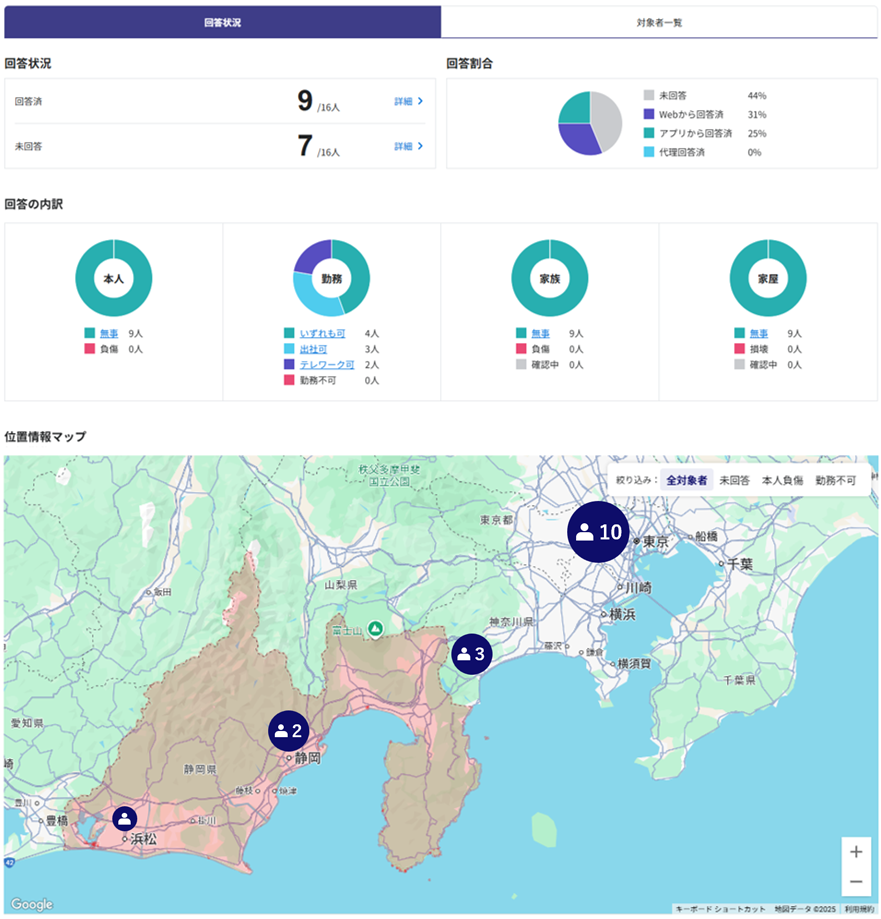Click the 3-person cluster marker on map
This screenshot has width=881, height=919.
pos(471,654)
